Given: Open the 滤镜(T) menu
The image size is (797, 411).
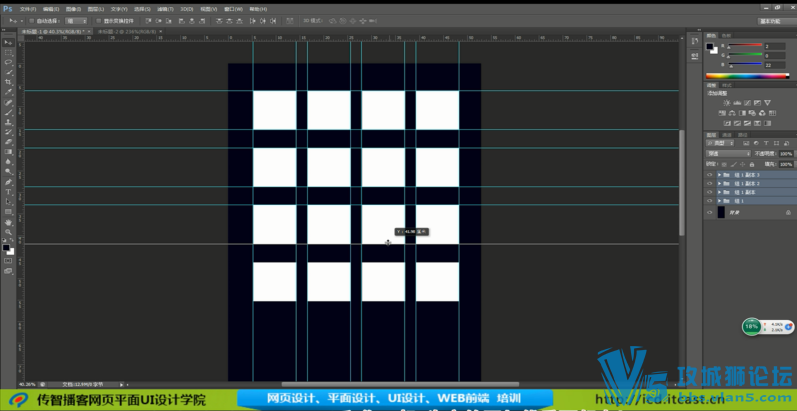Looking at the screenshot, I should 165,9.
